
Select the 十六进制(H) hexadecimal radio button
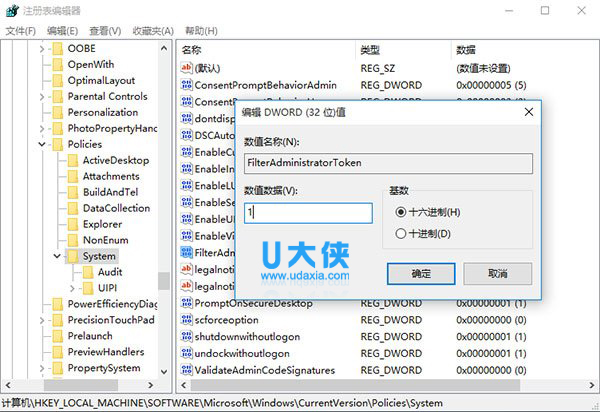(401, 212)
